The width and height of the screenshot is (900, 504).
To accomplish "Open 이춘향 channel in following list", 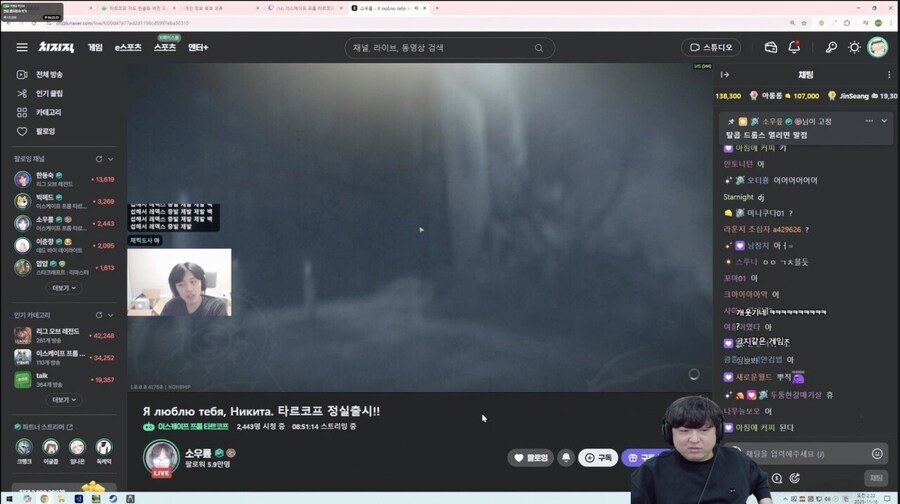I will click(x=64, y=245).
